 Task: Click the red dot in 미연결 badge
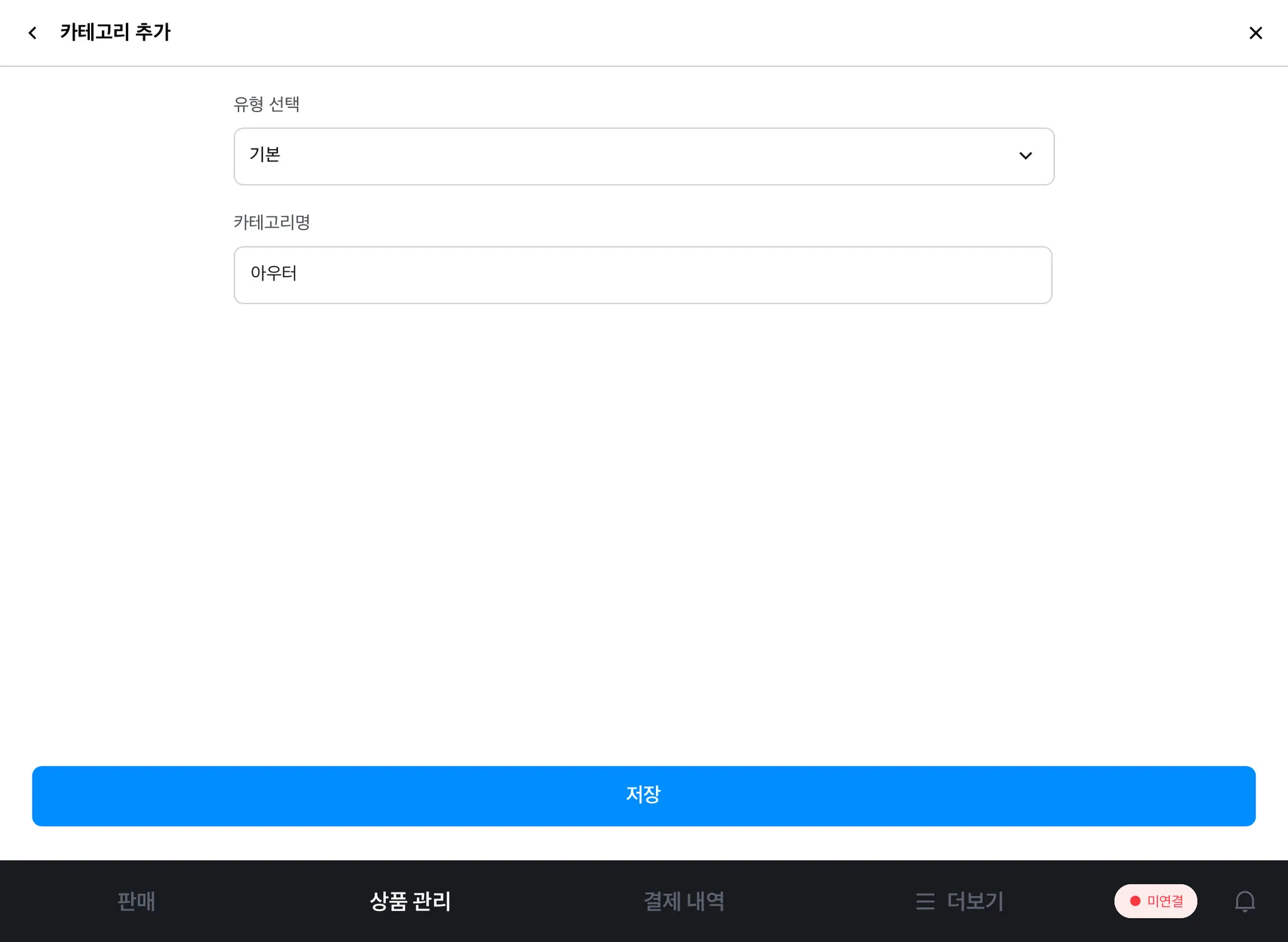pyautogui.click(x=1135, y=901)
